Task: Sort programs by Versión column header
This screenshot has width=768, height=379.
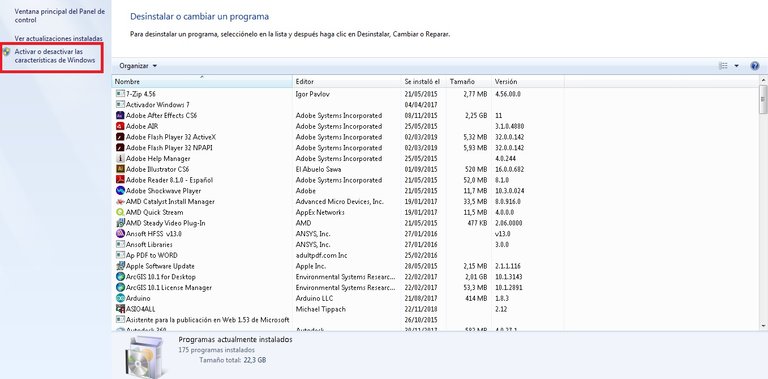Action: pyautogui.click(x=528, y=81)
